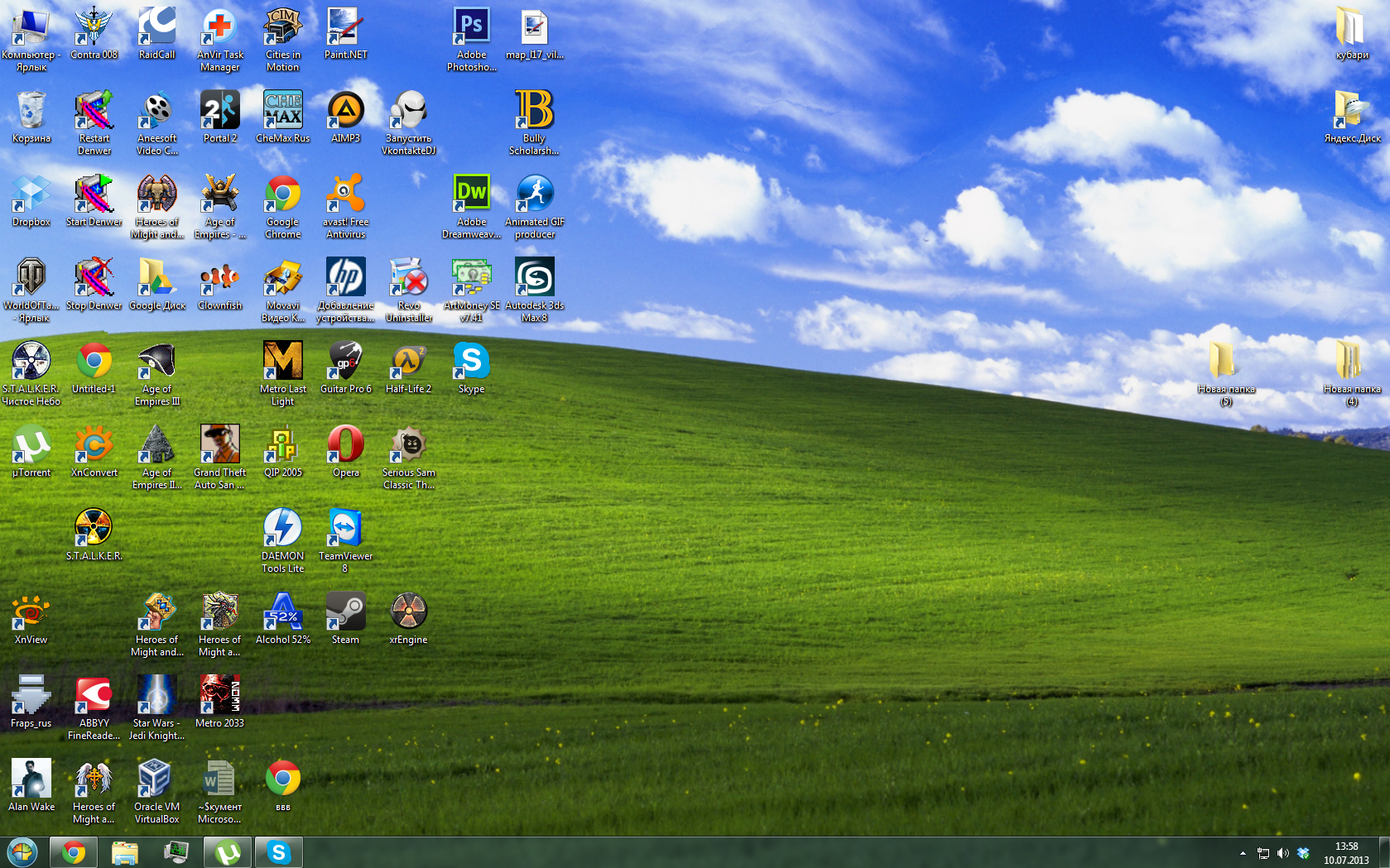Screen dimensions: 1390x868
Task: Launch Revo Uninstaller icon
Action: coord(409,290)
